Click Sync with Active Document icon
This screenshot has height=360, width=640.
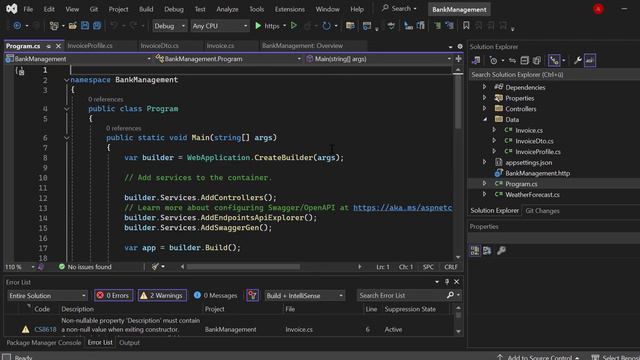click(x=512, y=61)
